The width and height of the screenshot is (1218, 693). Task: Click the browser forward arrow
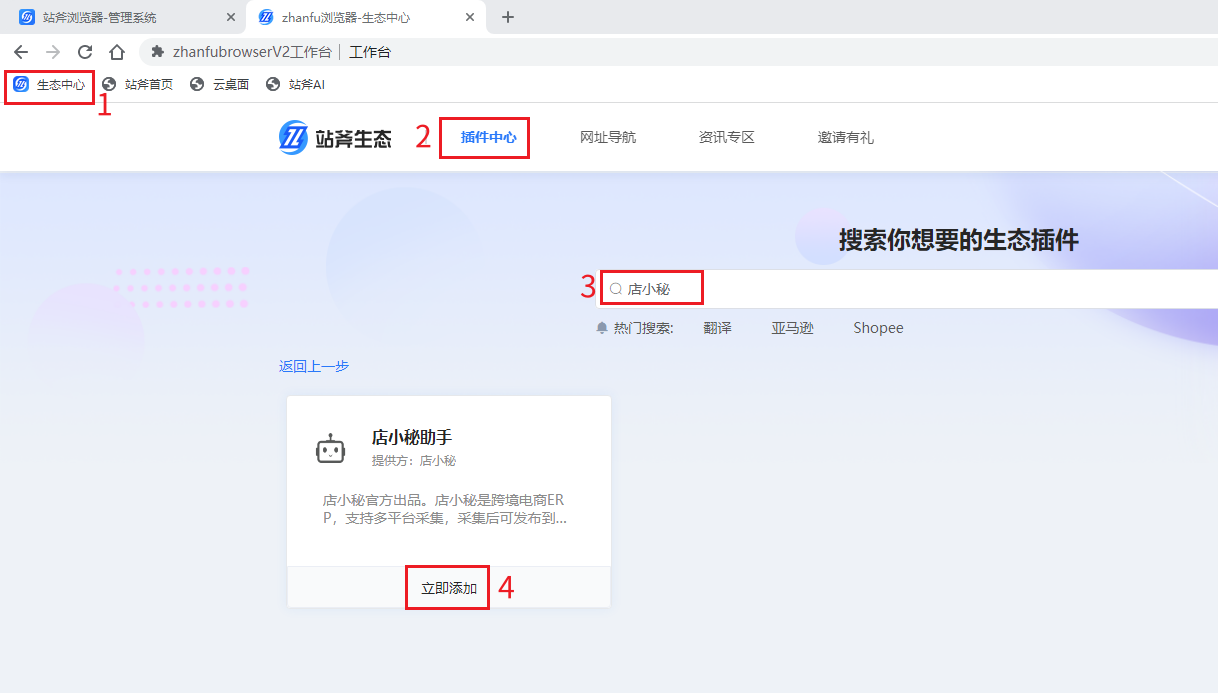click(x=53, y=52)
